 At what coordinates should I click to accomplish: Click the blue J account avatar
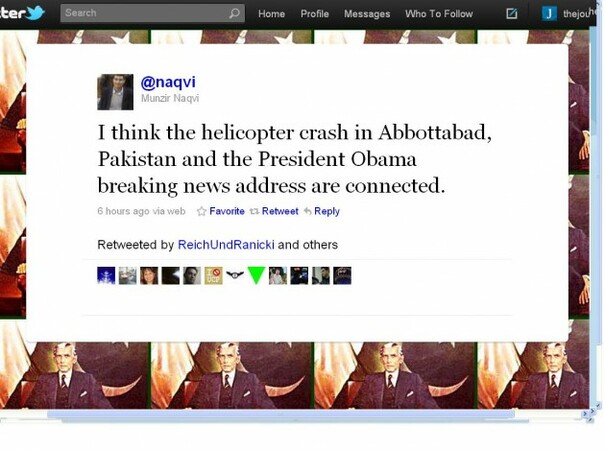549,14
